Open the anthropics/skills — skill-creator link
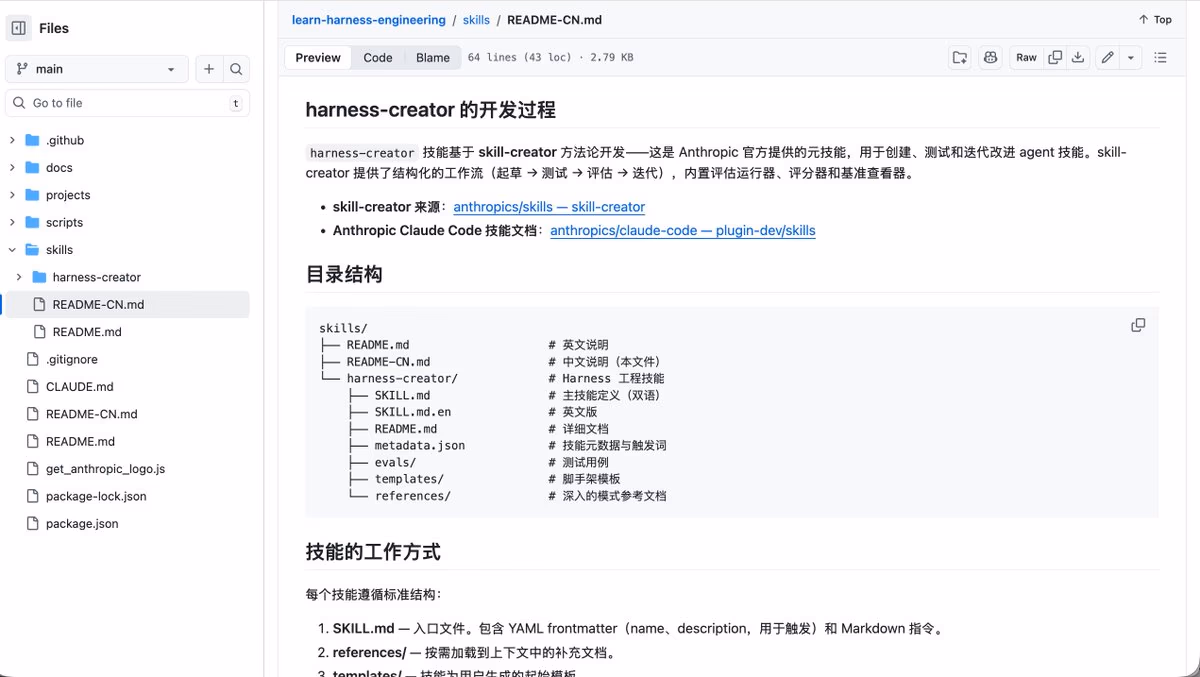 549,207
